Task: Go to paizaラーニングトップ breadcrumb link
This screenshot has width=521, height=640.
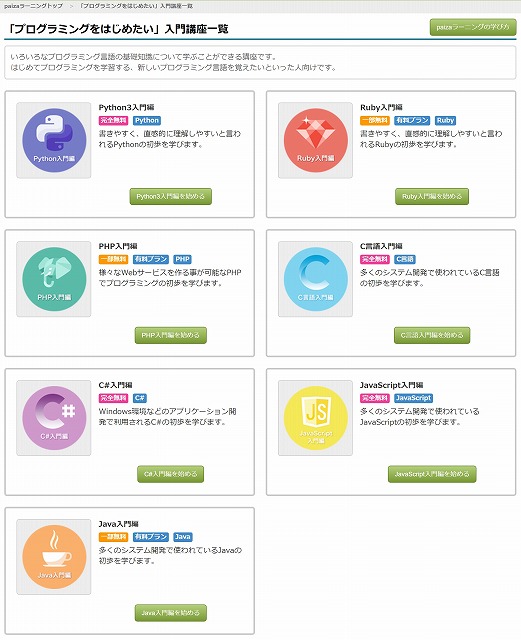Action: point(33,6)
